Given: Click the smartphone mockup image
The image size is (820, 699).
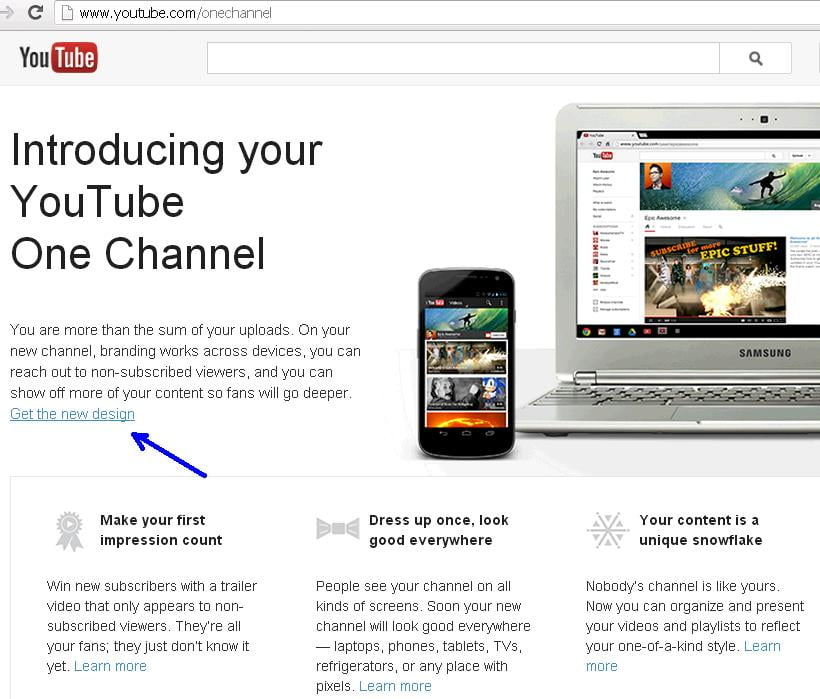Looking at the screenshot, I should click(x=466, y=363).
